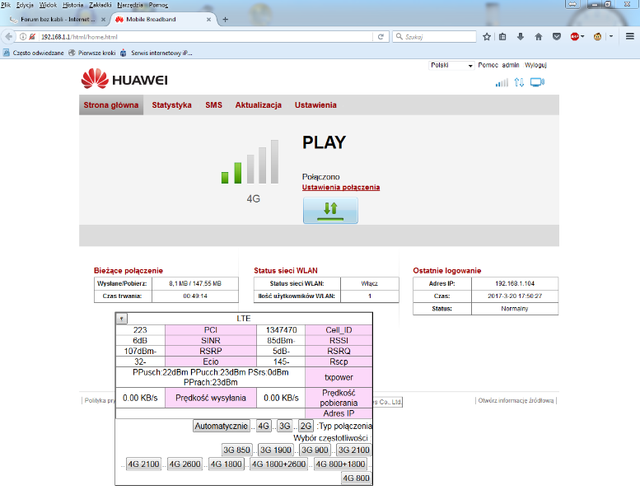The image size is (640, 494).
Task: Select 3G connection type button
Action: (284, 426)
